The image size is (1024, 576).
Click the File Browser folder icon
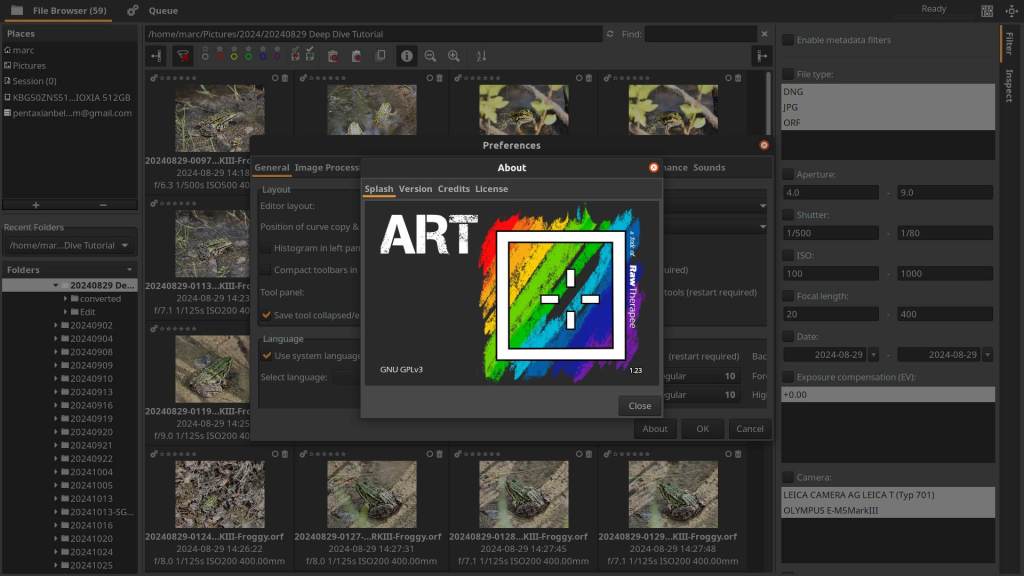(18, 10)
